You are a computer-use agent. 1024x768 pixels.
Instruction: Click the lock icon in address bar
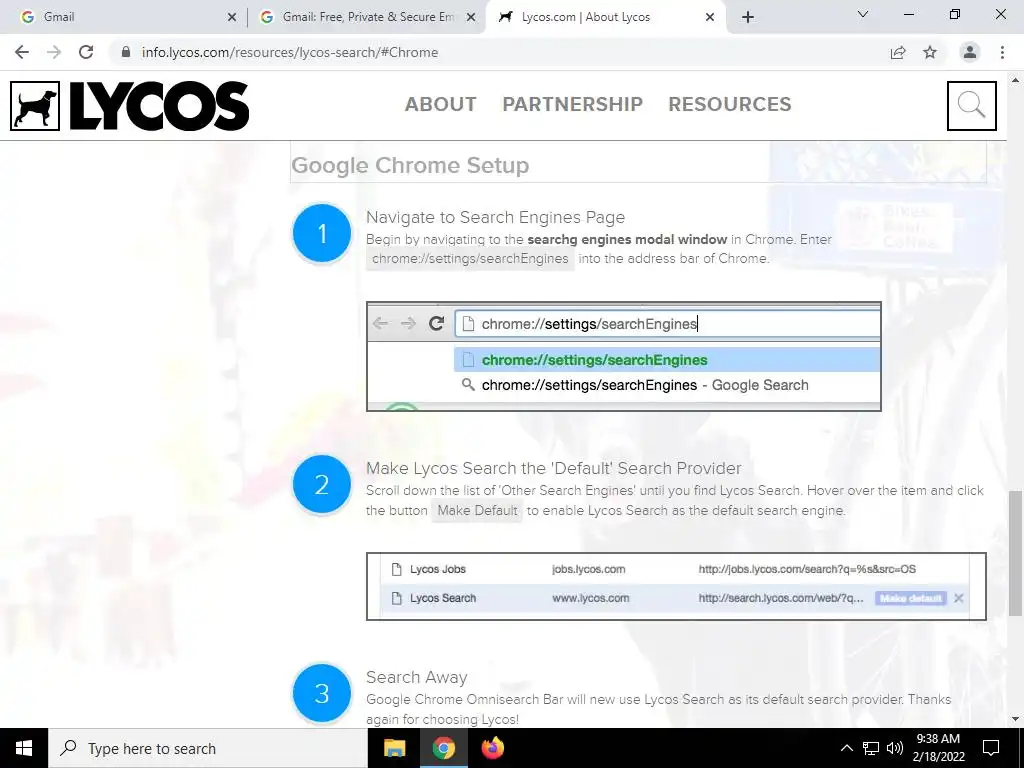126,52
